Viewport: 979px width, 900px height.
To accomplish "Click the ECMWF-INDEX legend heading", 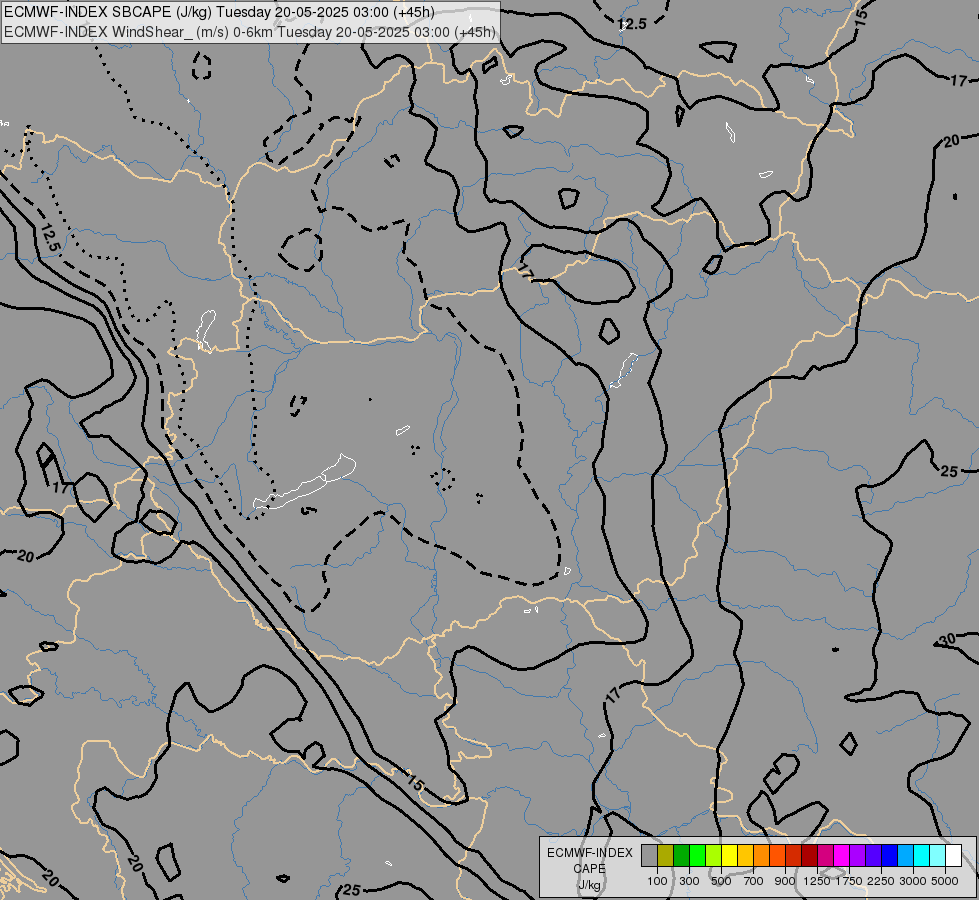I will [590, 853].
